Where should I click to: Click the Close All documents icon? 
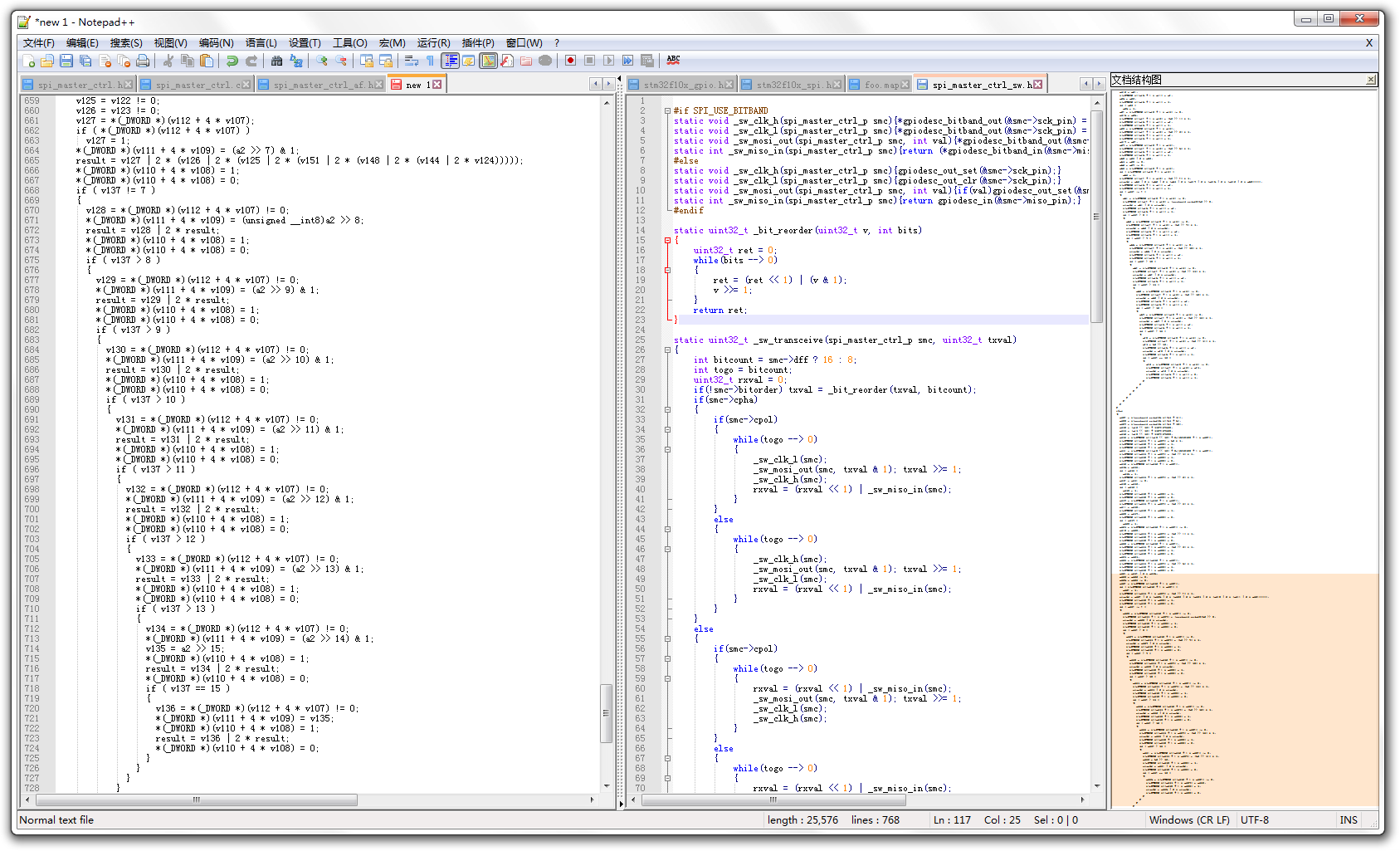pyautogui.click(x=124, y=61)
